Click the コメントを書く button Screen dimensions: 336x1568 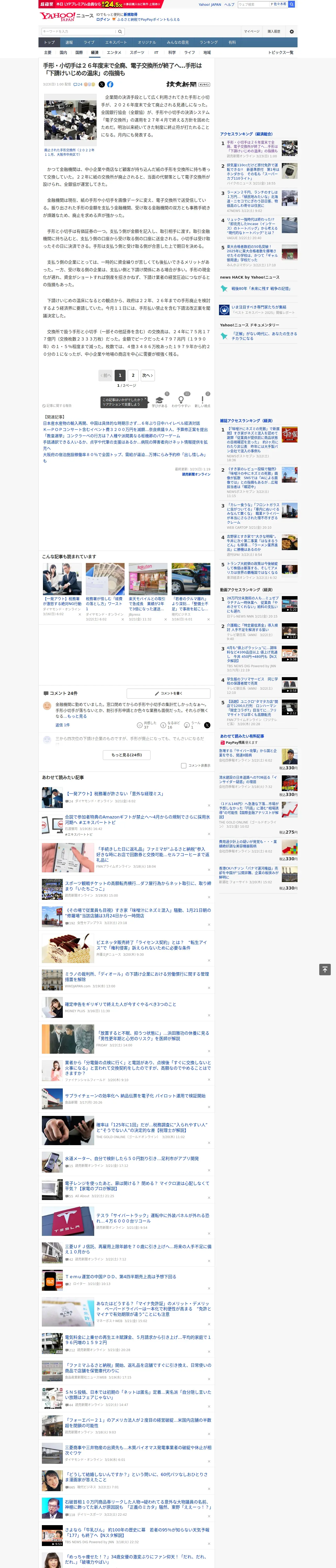(x=168, y=693)
